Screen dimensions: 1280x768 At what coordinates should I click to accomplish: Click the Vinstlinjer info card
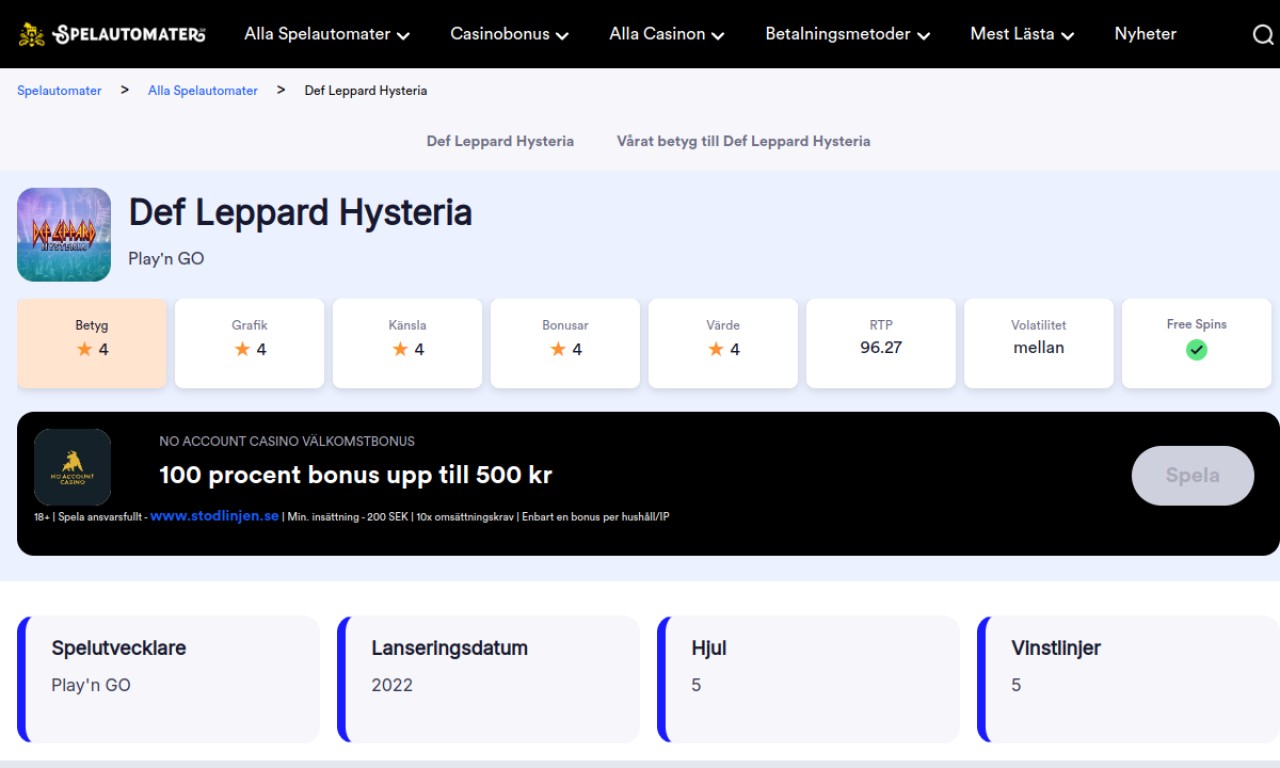[x=1129, y=679]
